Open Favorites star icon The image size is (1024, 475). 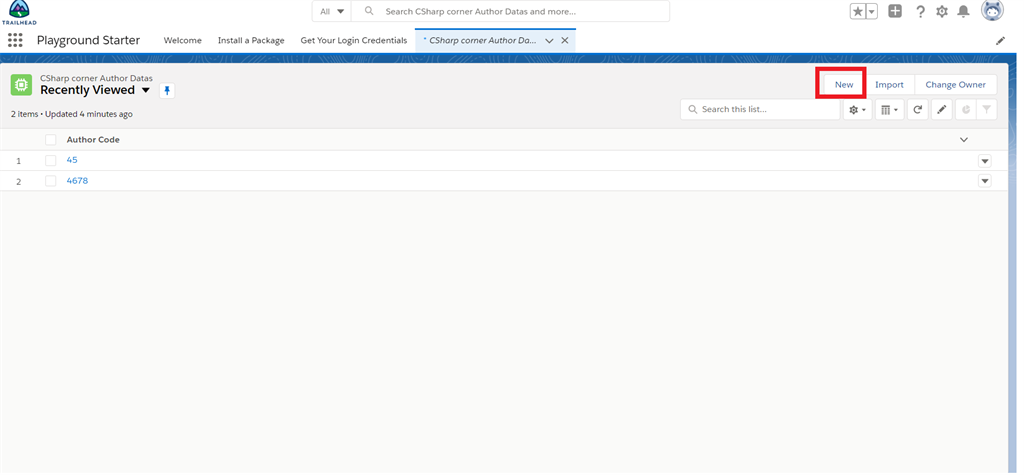tap(857, 11)
